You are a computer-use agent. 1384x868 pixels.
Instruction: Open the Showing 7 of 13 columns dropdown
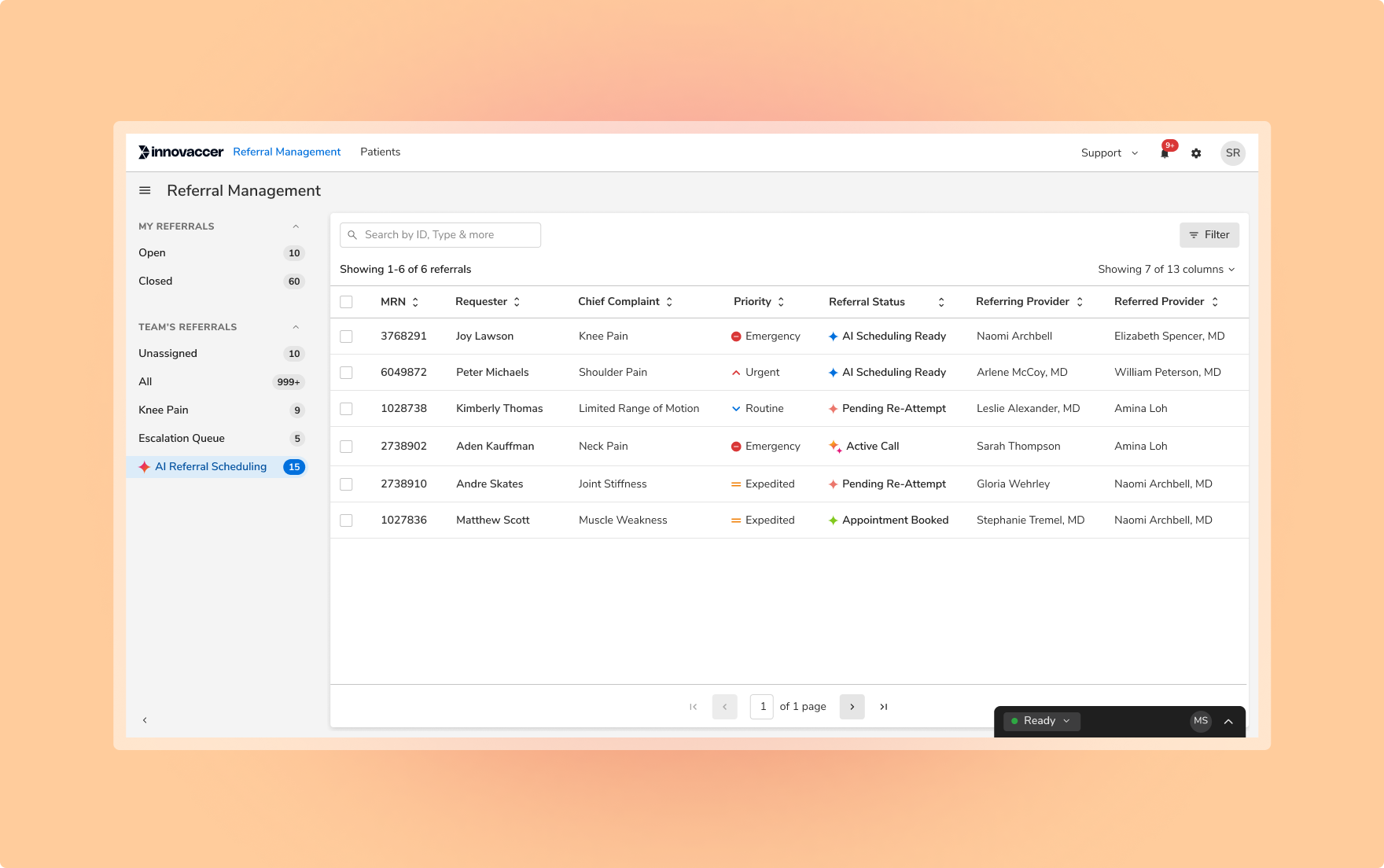click(1167, 270)
